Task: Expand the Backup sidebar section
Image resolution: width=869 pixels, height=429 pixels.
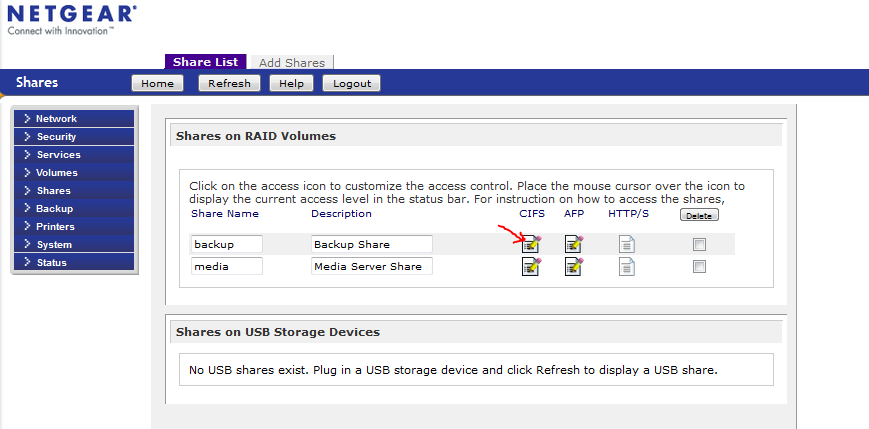Action: tap(73, 209)
